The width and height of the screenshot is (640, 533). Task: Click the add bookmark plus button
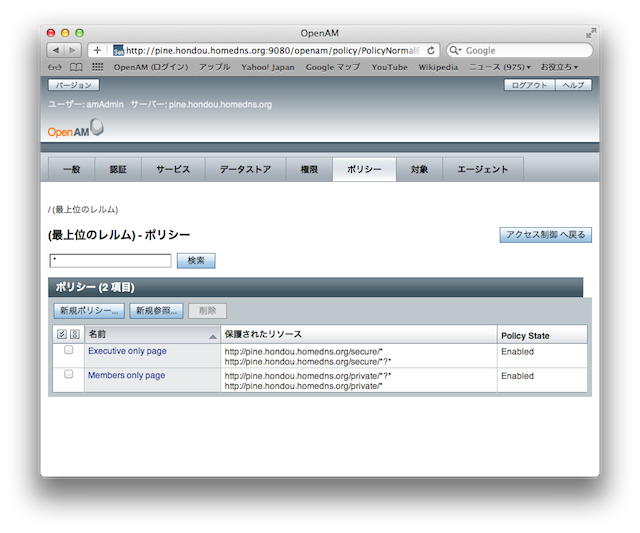[x=97, y=50]
